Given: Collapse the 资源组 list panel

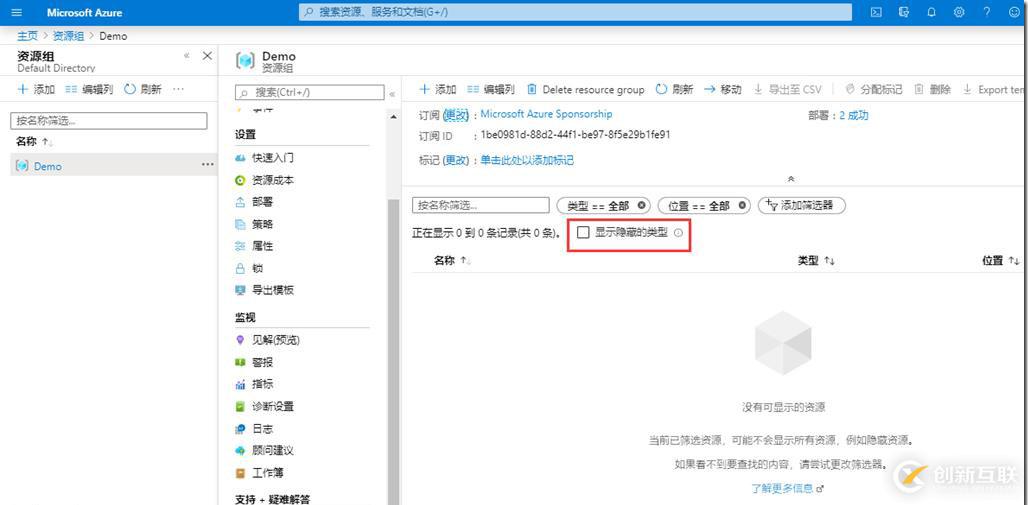Looking at the screenshot, I should 187,56.
